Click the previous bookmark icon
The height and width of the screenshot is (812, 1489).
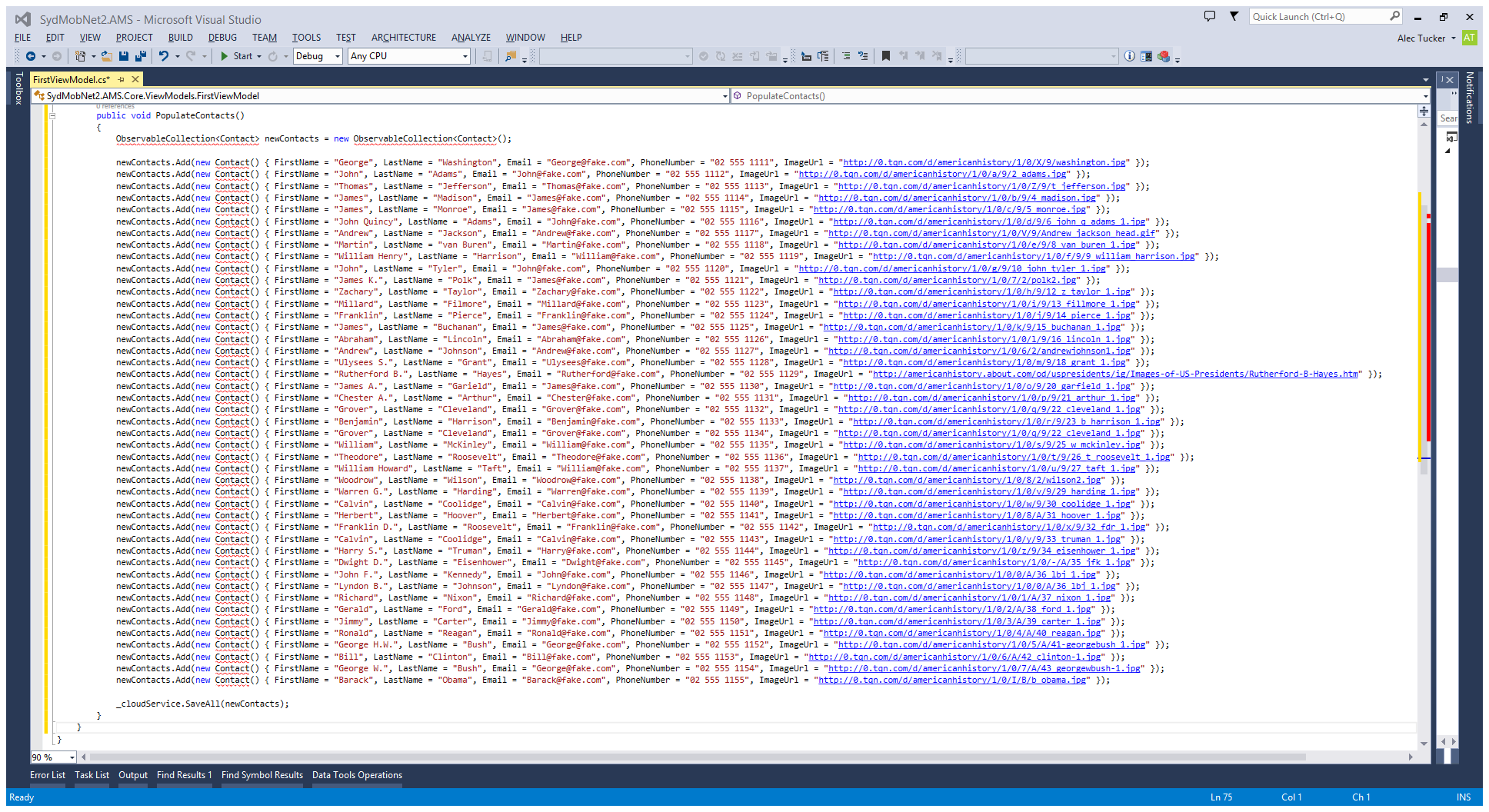pyautogui.click(x=903, y=56)
